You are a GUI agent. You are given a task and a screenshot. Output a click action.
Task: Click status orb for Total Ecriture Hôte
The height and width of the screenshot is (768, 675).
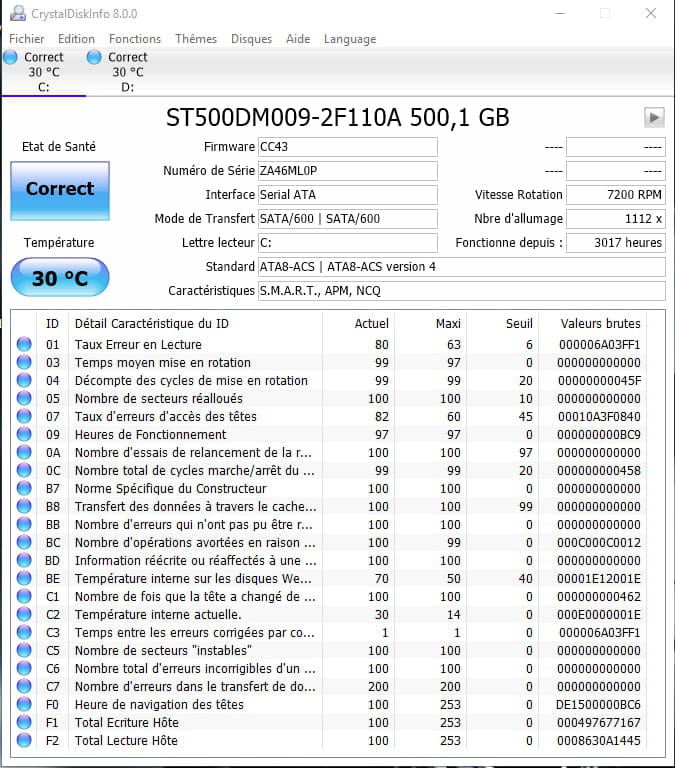coord(25,723)
